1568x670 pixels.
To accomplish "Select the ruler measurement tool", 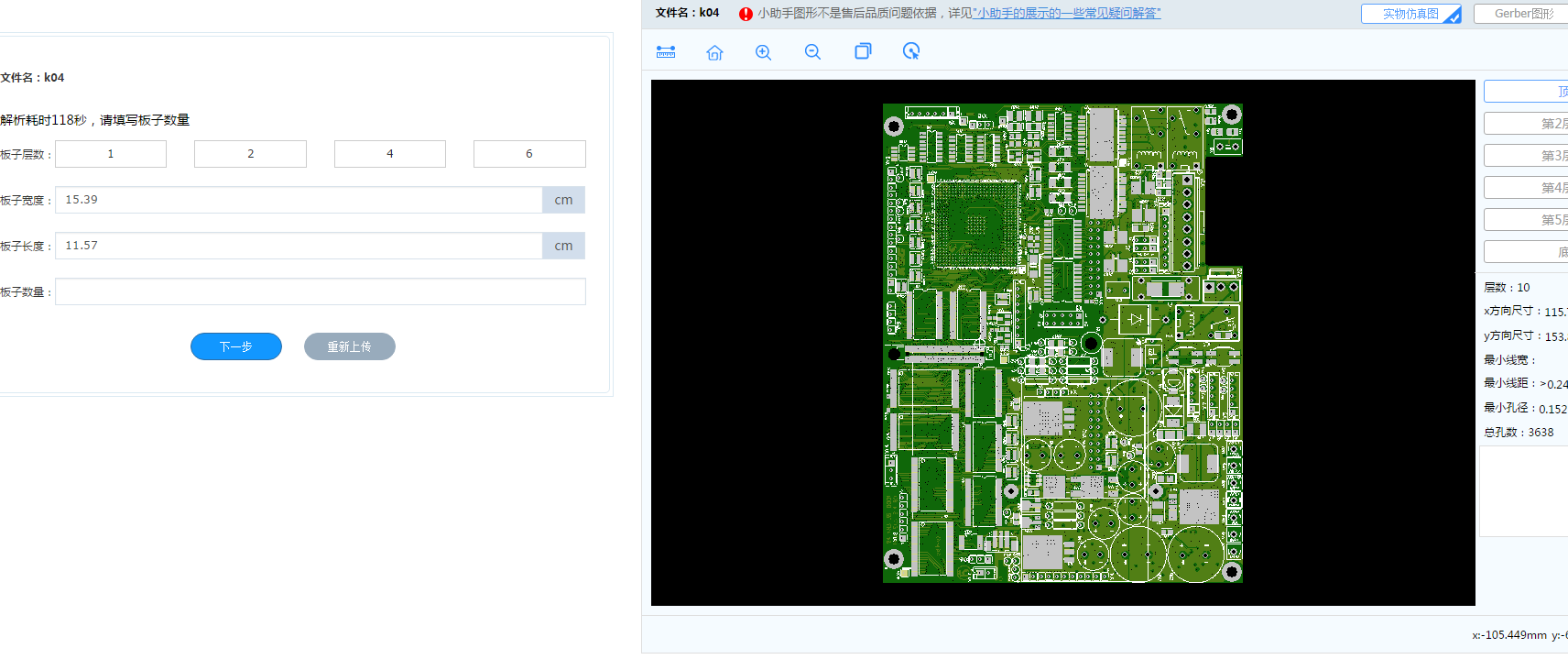I will coord(666,52).
